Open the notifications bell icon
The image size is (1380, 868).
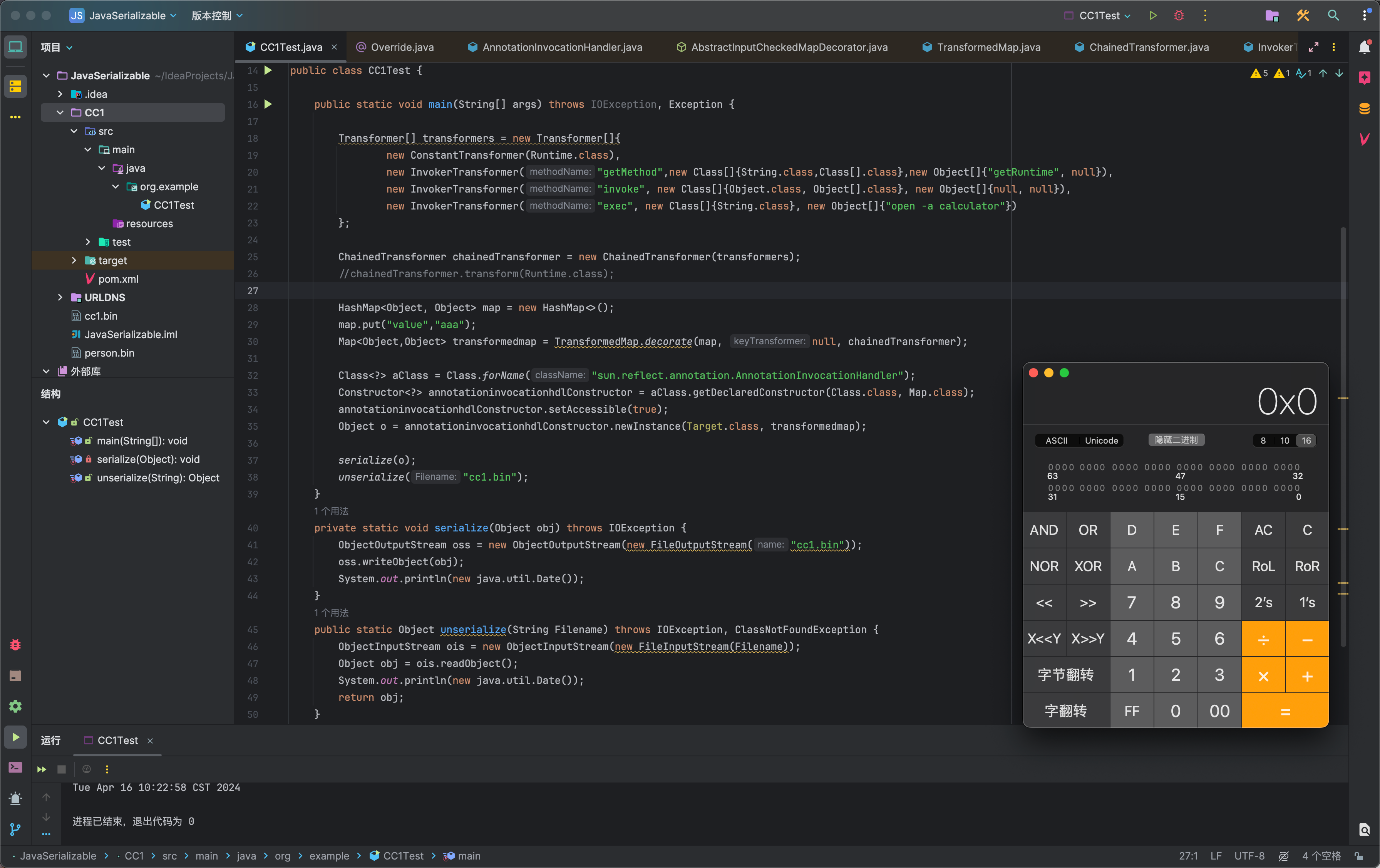coord(1365,47)
